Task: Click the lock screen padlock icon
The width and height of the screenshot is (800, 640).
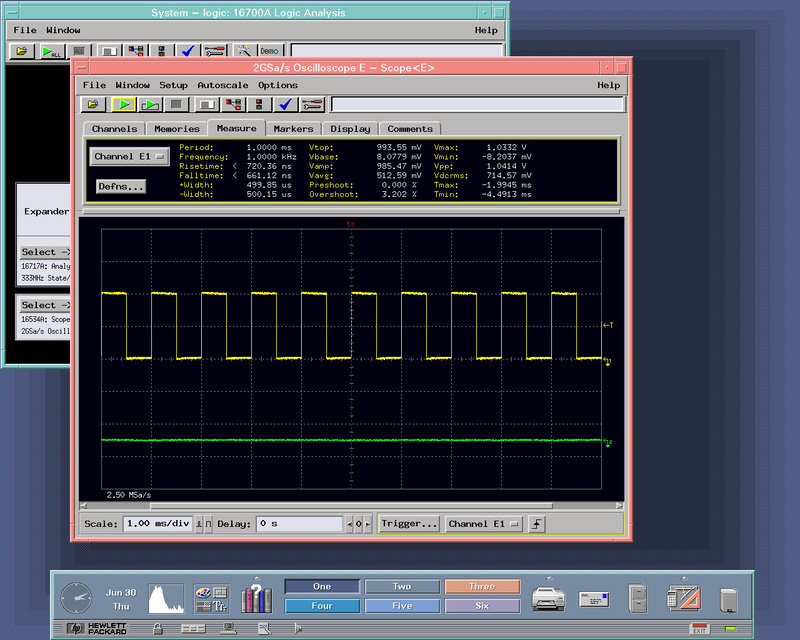Action: point(158,628)
